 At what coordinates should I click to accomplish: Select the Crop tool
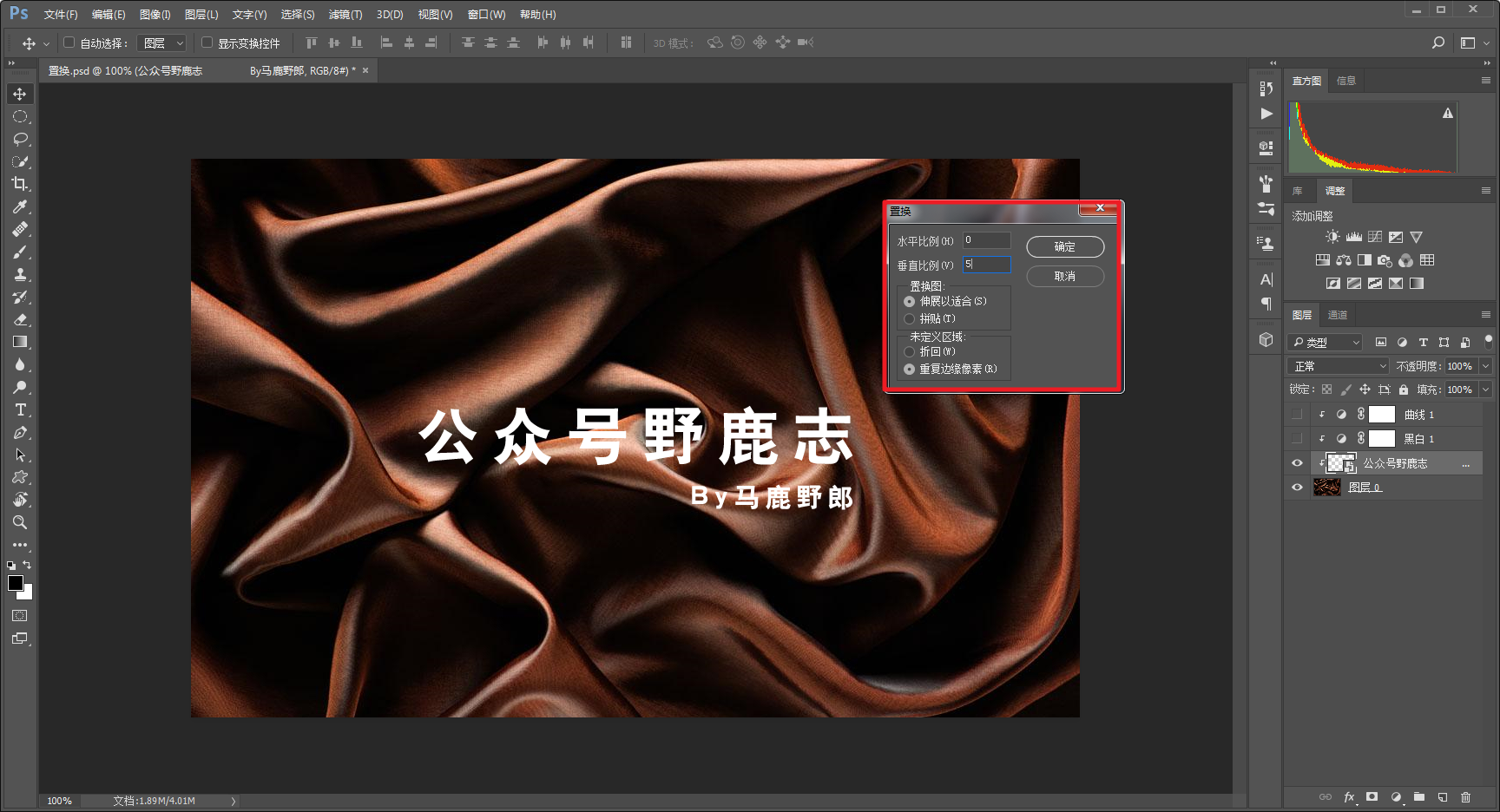pos(20,184)
